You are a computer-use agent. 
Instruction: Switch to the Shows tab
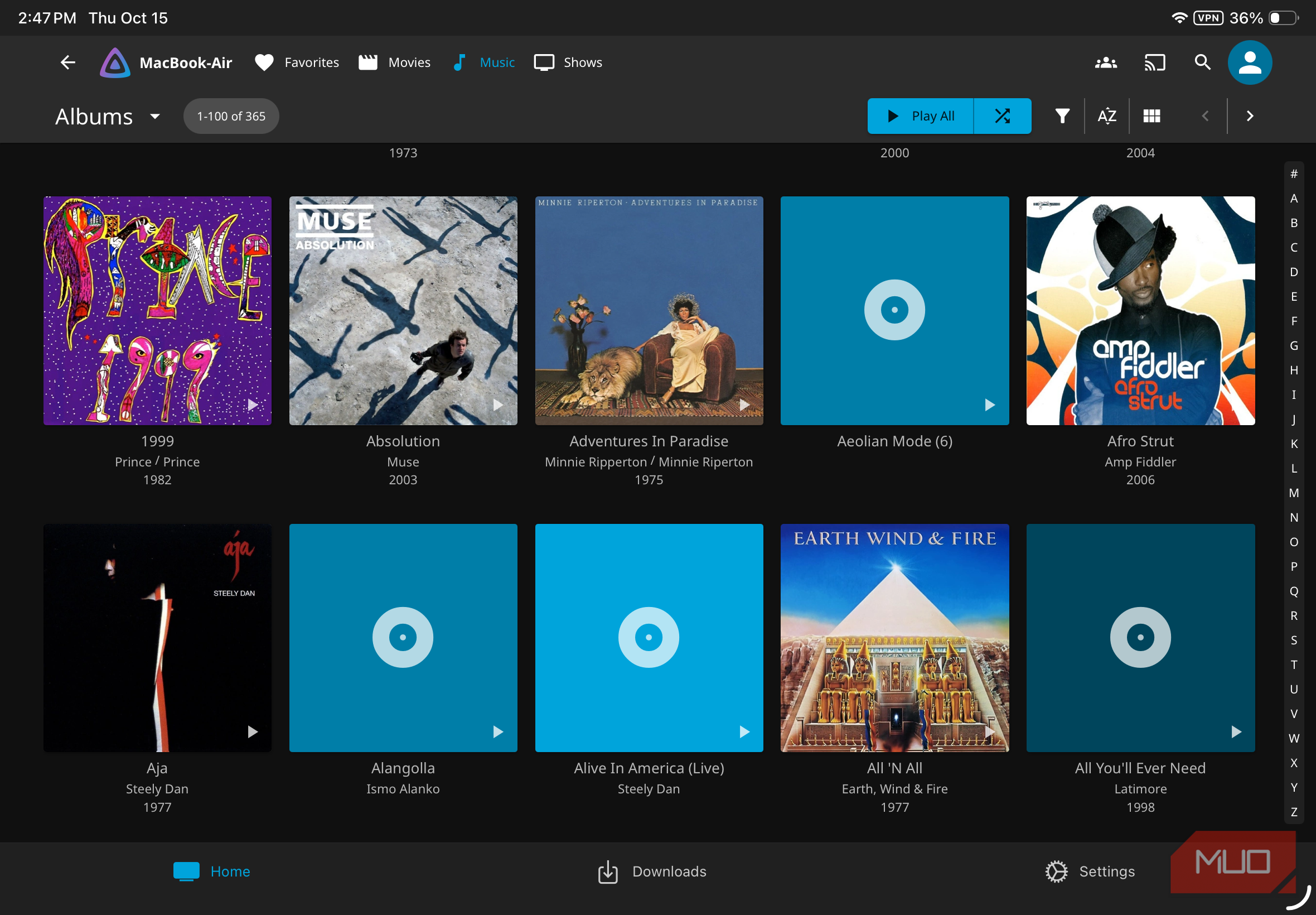pyautogui.click(x=568, y=62)
